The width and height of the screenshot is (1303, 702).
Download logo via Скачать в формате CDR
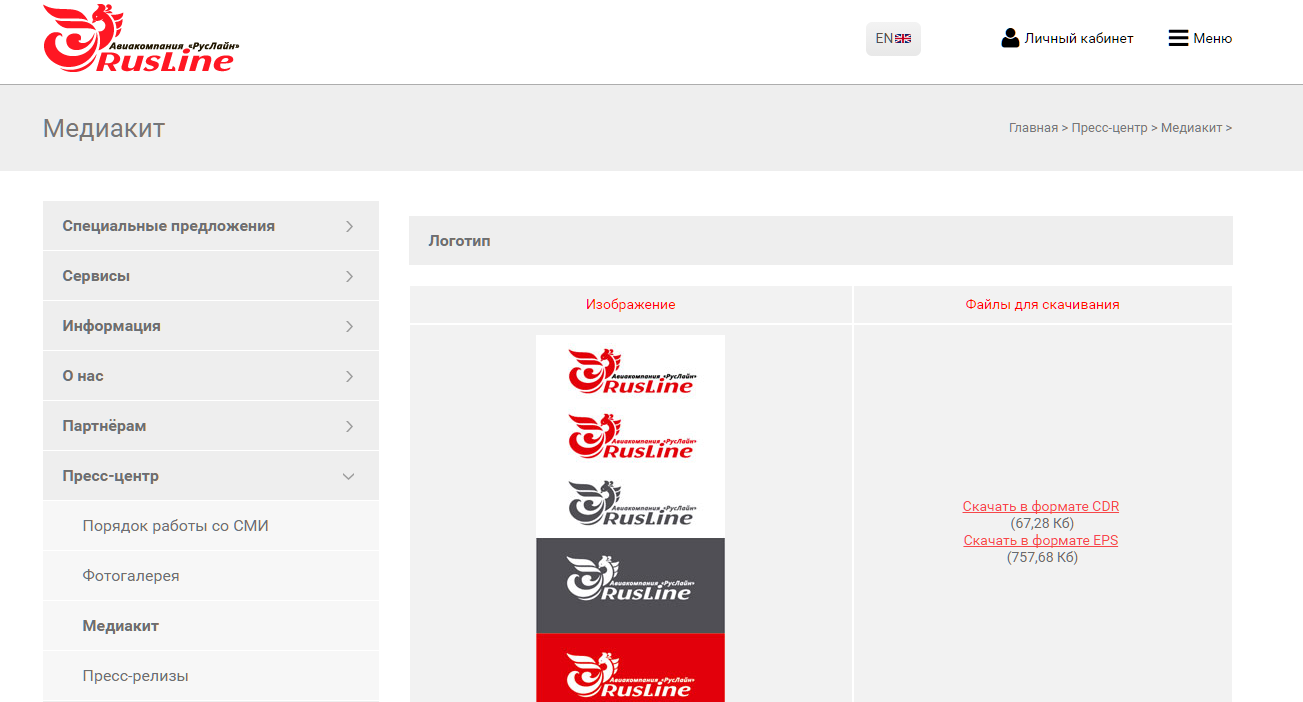coord(1041,506)
